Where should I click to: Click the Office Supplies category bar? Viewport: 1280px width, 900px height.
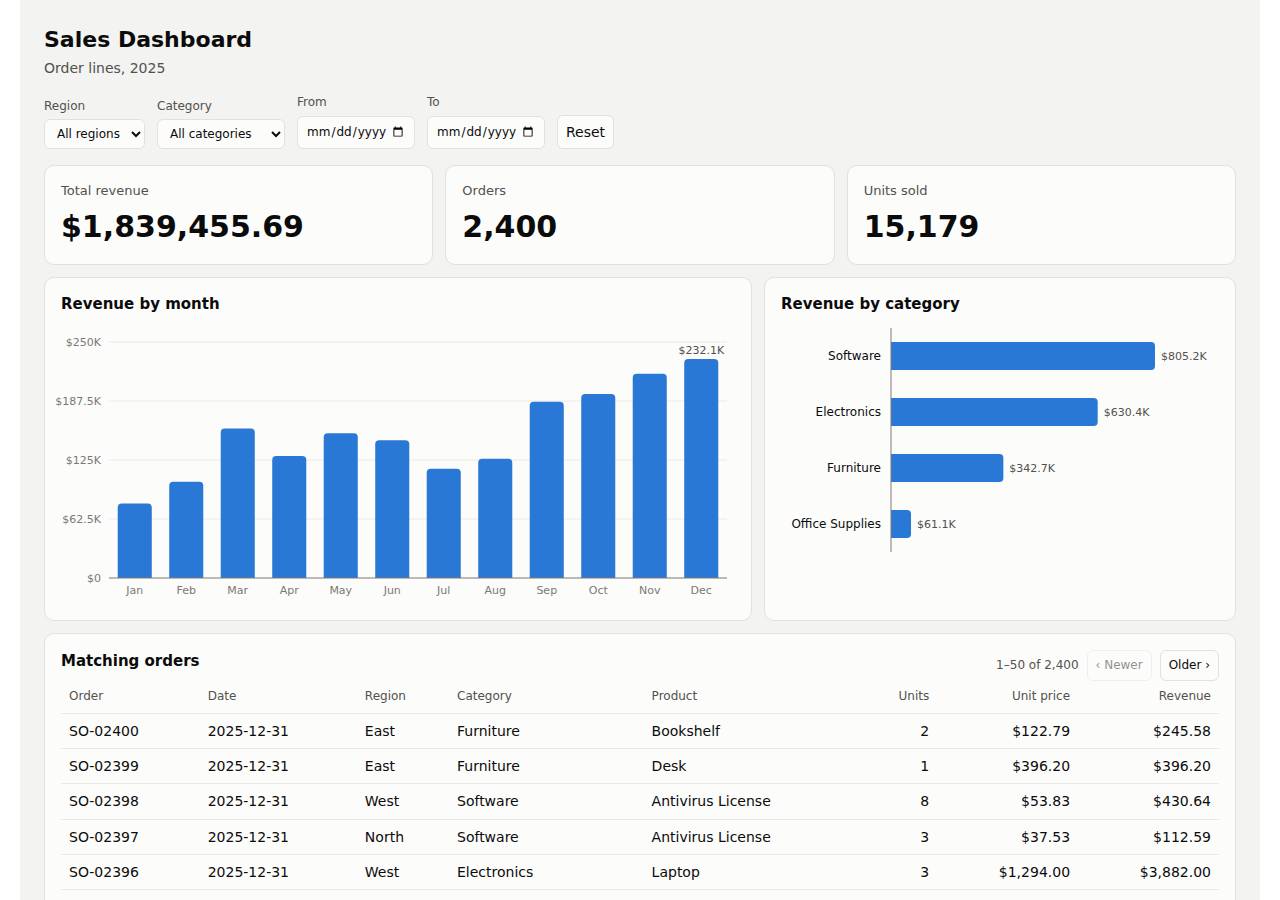[x=901, y=524]
